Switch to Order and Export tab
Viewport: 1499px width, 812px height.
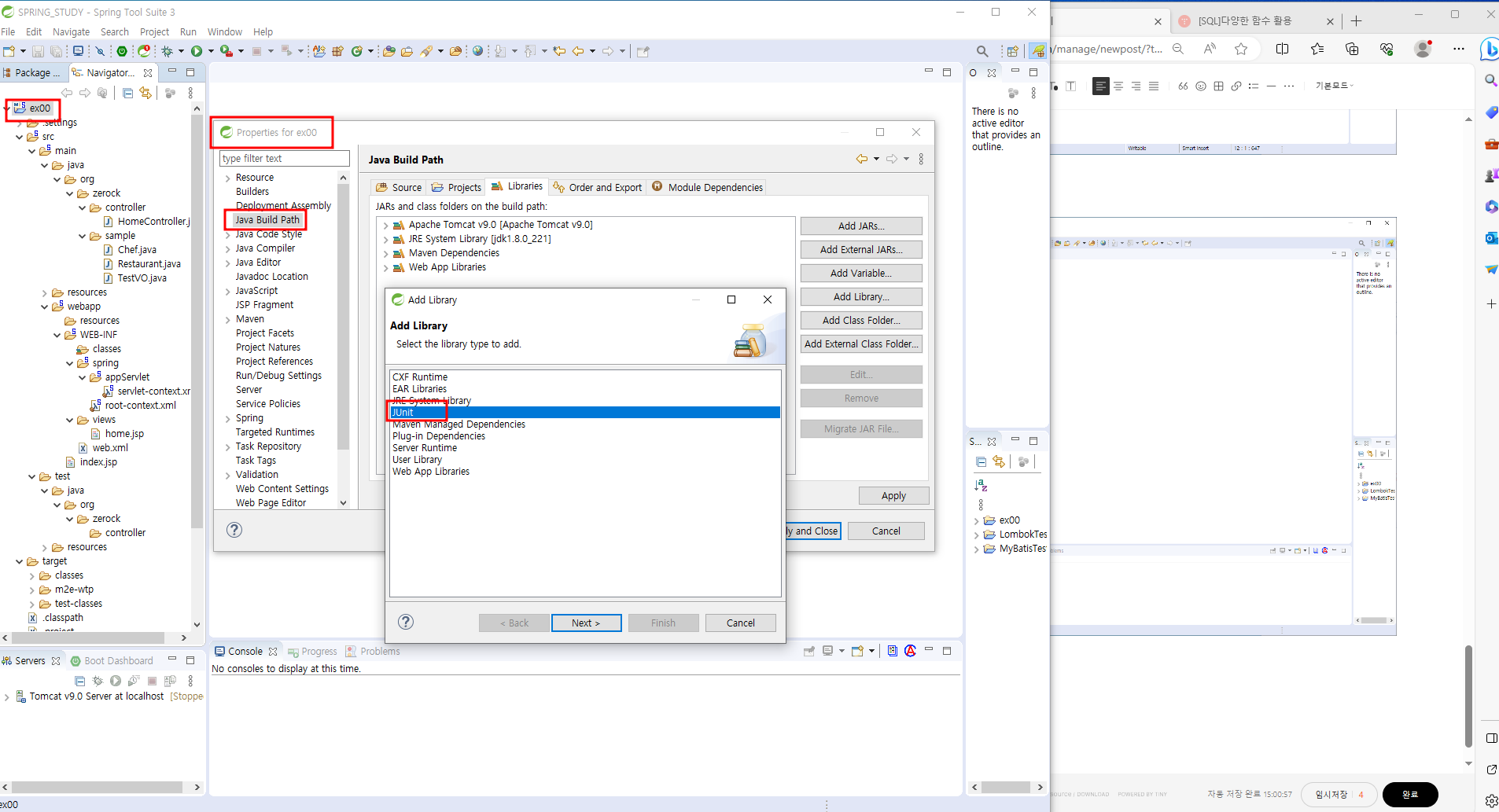[x=597, y=187]
